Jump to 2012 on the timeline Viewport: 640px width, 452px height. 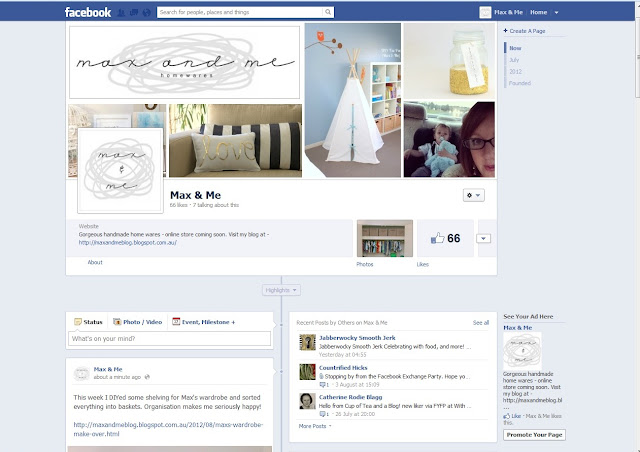pyautogui.click(x=515, y=71)
